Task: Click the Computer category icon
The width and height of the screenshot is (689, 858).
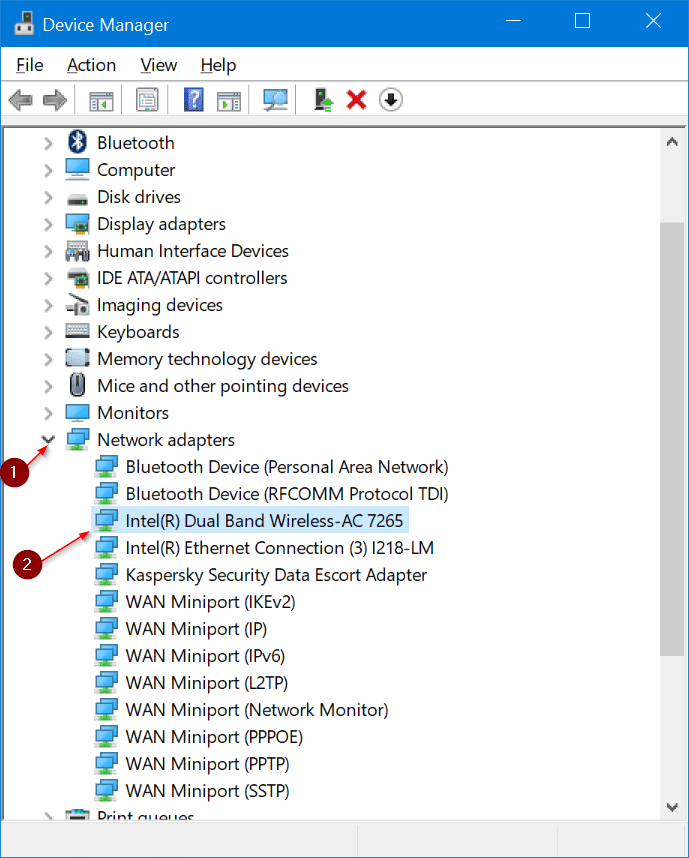Action: [x=77, y=170]
